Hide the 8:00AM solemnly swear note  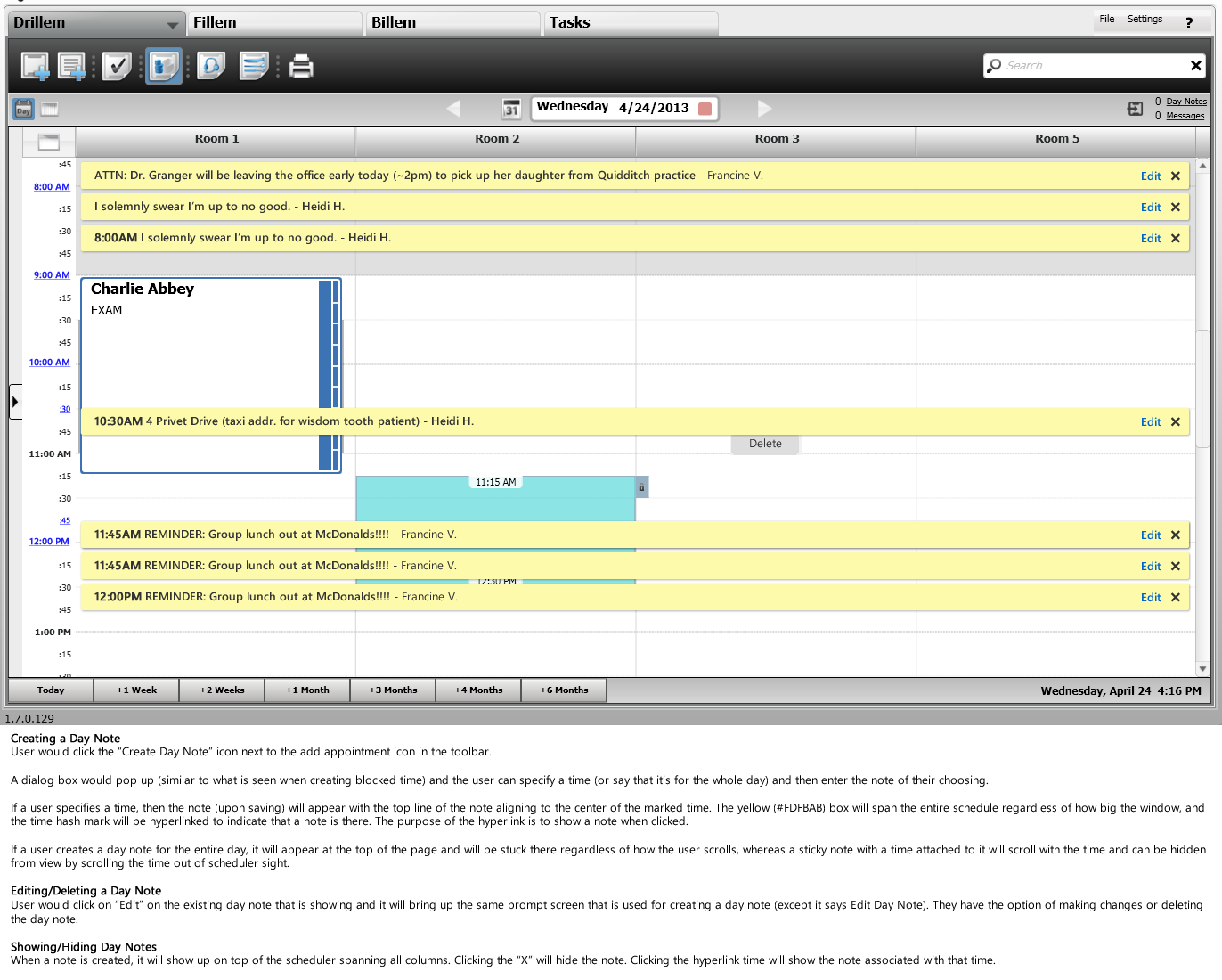pos(1176,239)
